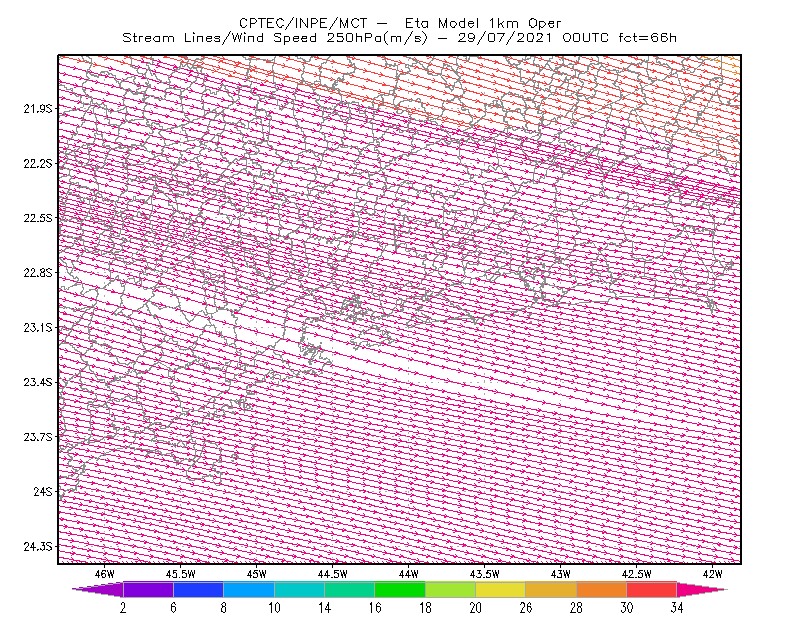Click the yellow segment between 20 and 26
This screenshot has width=800, height=618.
click(501, 589)
